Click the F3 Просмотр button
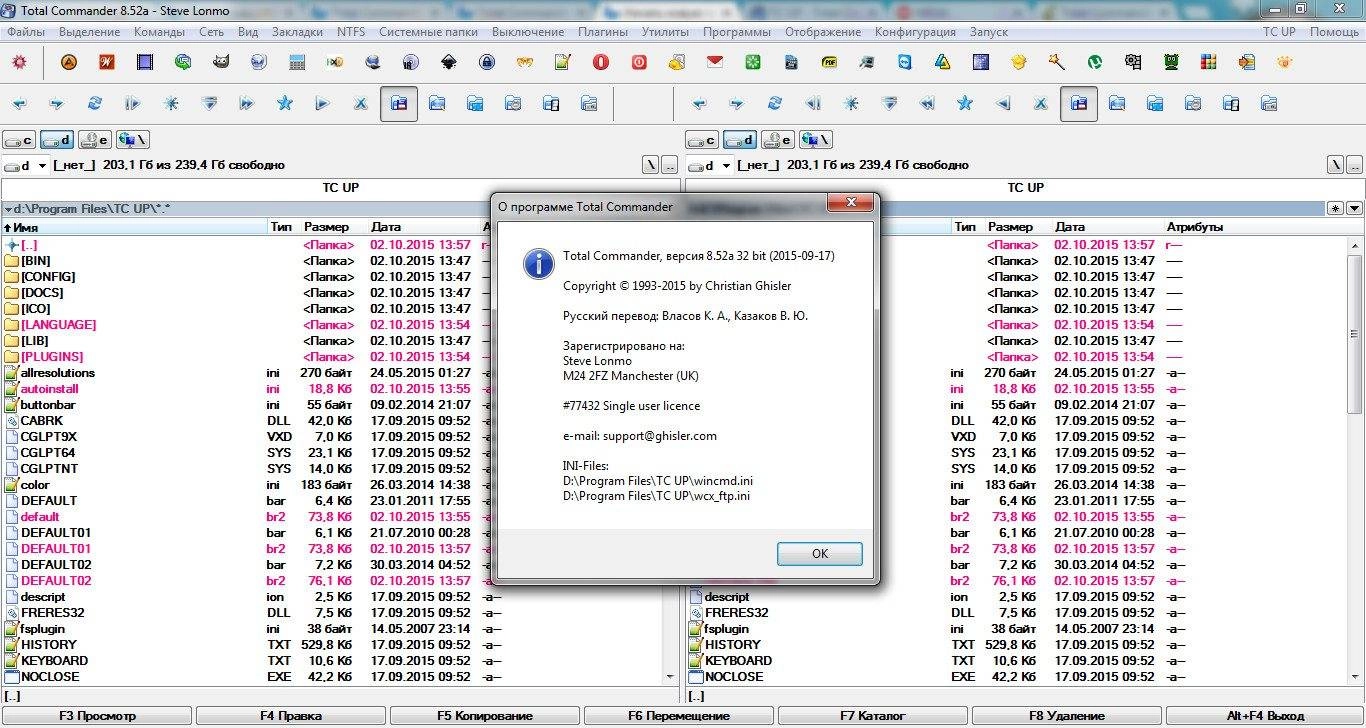Screen dimensions: 1366x728 (x=97, y=716)
